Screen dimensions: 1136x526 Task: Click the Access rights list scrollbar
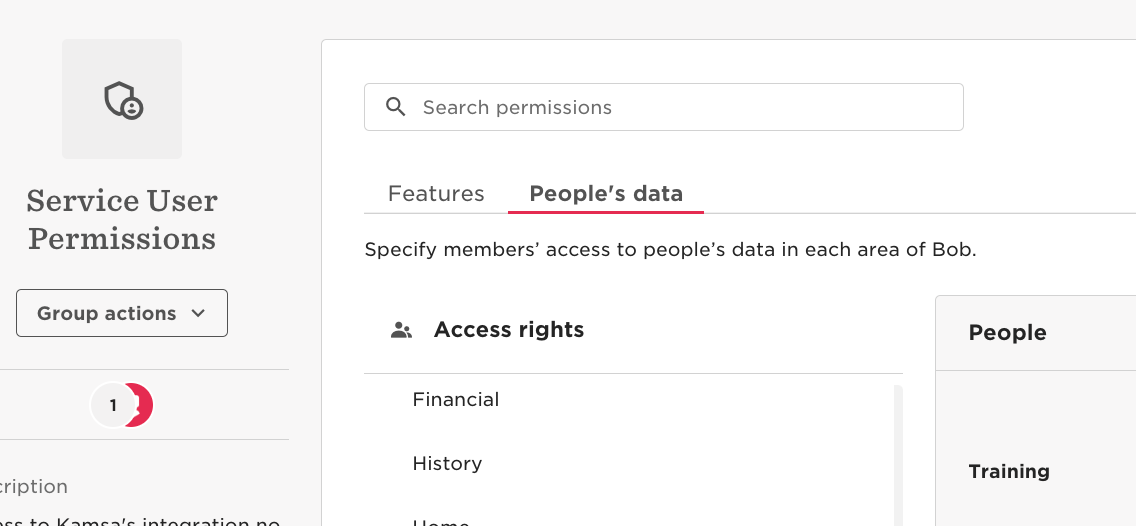pyautogui.click(x=898, y=455)
